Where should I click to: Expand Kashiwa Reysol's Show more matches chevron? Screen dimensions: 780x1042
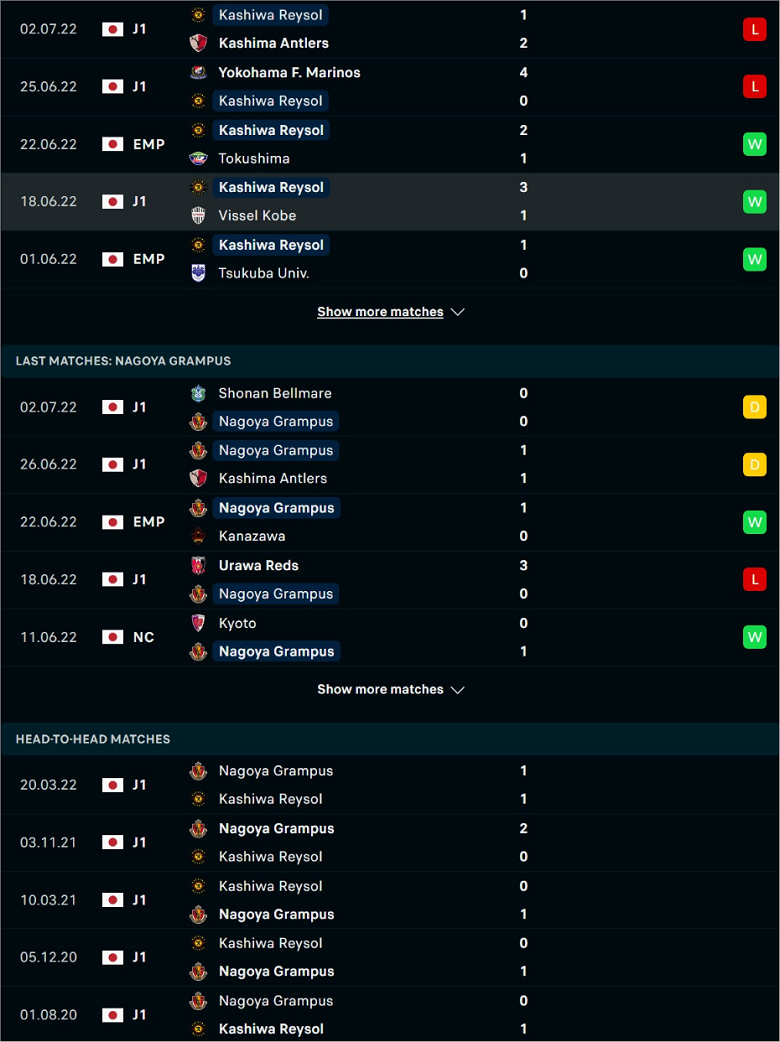tap(458, 312)
